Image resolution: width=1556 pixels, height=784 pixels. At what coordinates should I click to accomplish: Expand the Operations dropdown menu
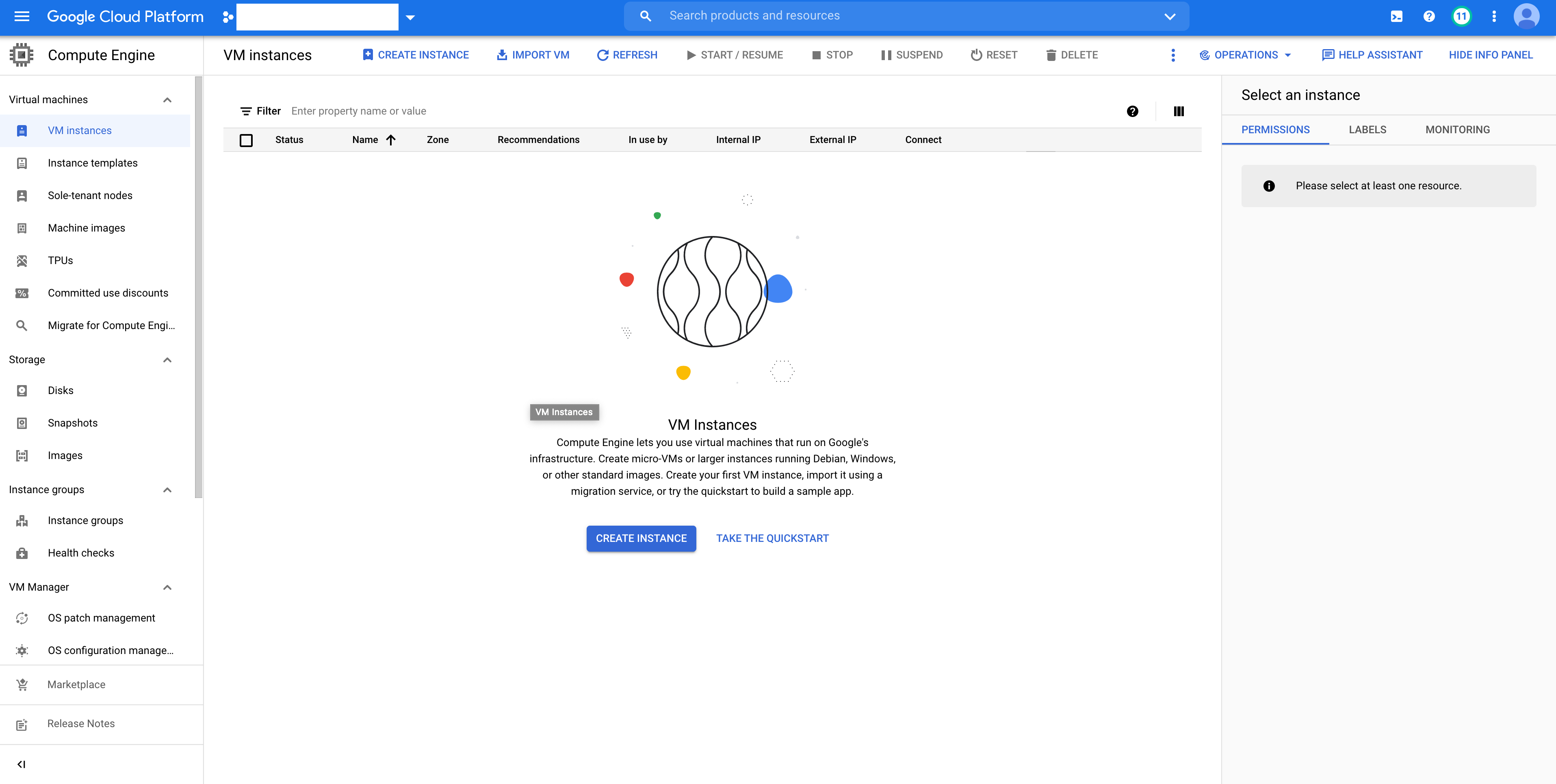tap(1245, 55)
